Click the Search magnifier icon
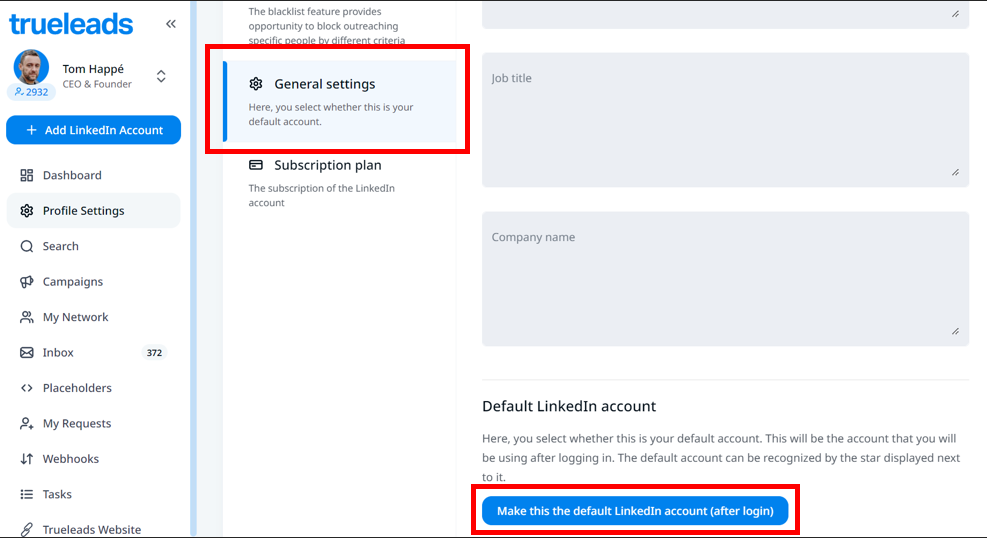Image resolution: width=987 pixels, height=538 pixels. [x=27, y=246]
